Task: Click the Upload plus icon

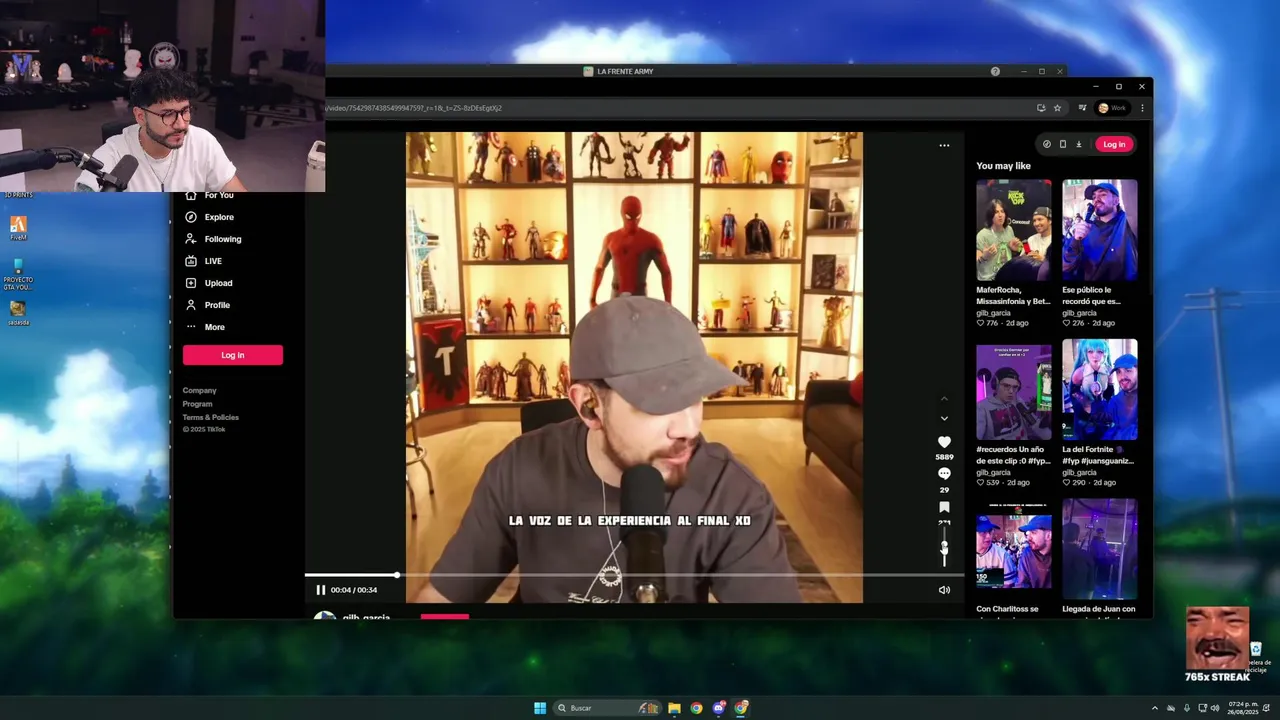Action: coord(191,283)
